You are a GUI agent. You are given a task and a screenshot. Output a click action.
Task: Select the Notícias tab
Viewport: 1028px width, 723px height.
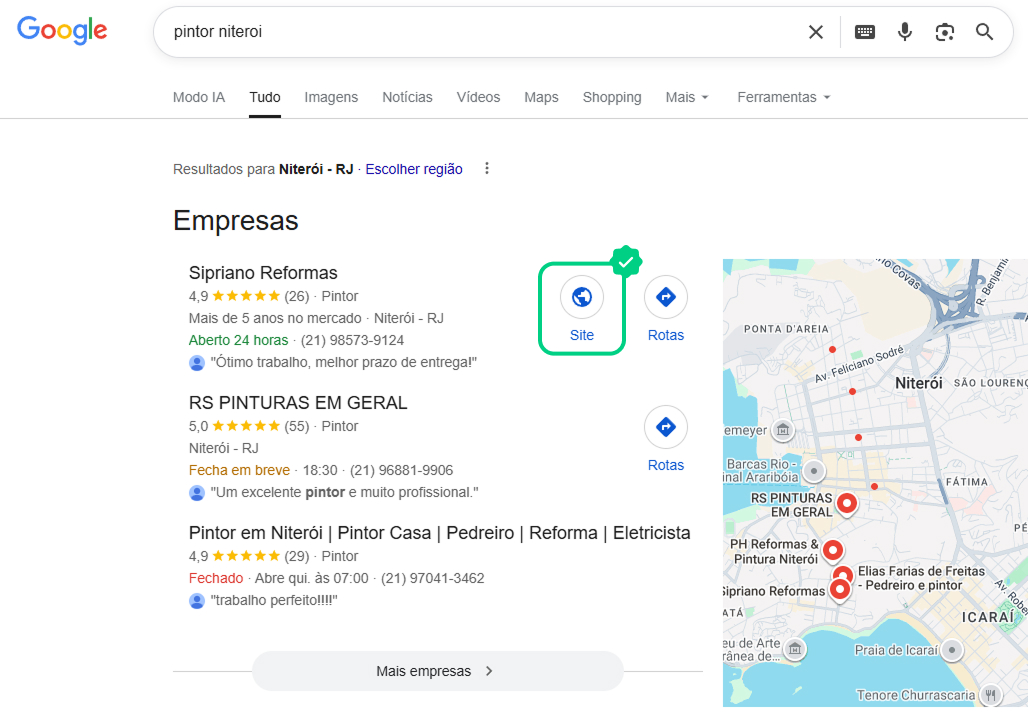(407, 97)
